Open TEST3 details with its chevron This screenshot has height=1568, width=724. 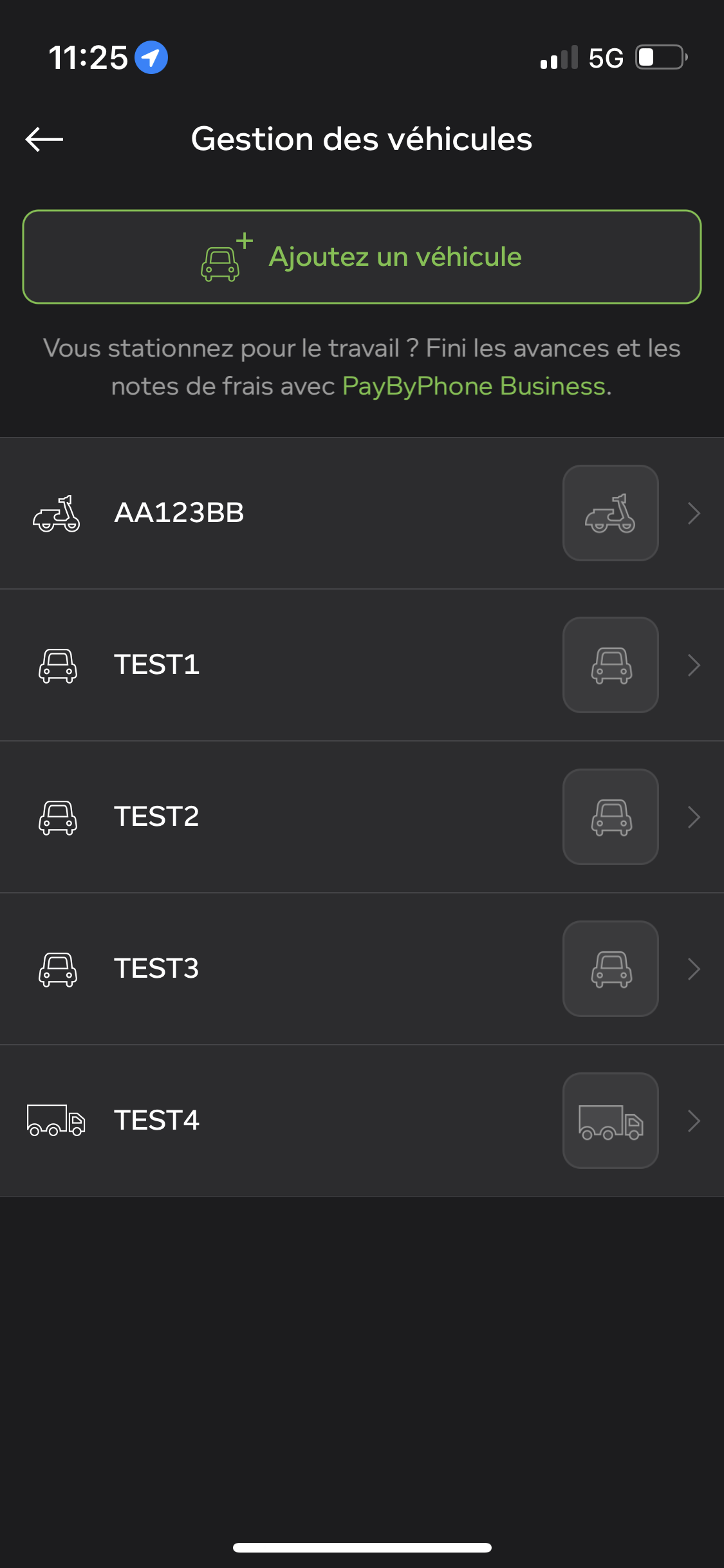coord(694,969)
